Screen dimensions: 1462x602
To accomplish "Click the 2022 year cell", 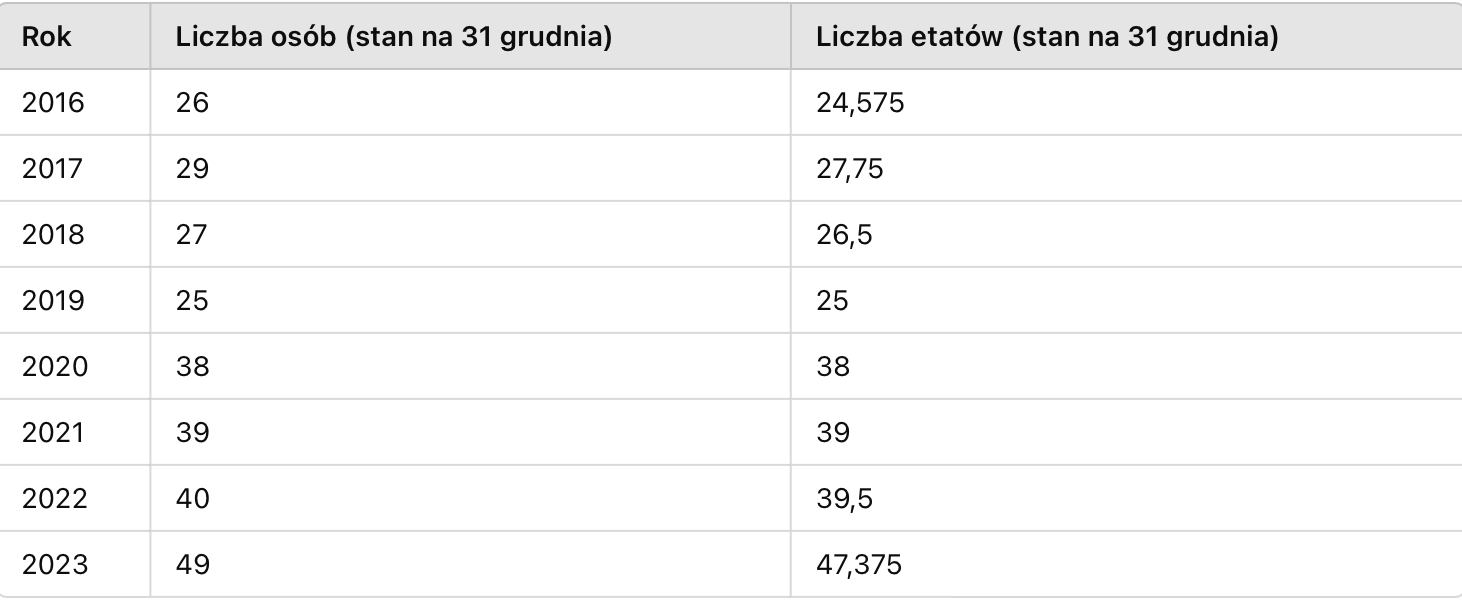I will click(x=75, y=498).
